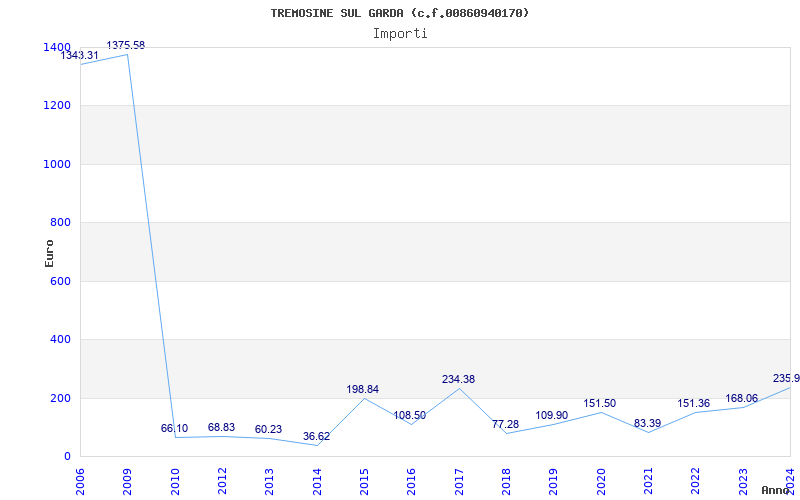800x500 pixels.
Task: Click x-axis year 2012
Action: click(222, 481)
